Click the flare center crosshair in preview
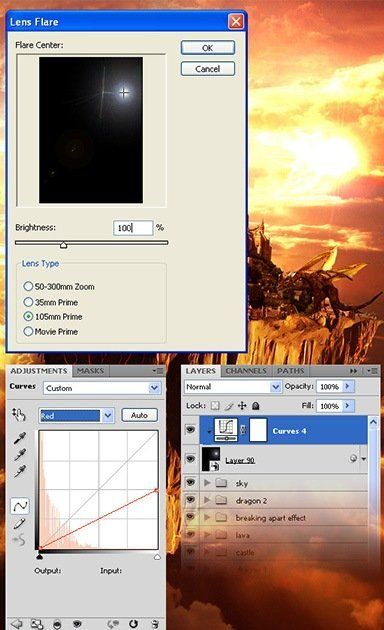This screenshot has height=630, width=384. point(124,93)
